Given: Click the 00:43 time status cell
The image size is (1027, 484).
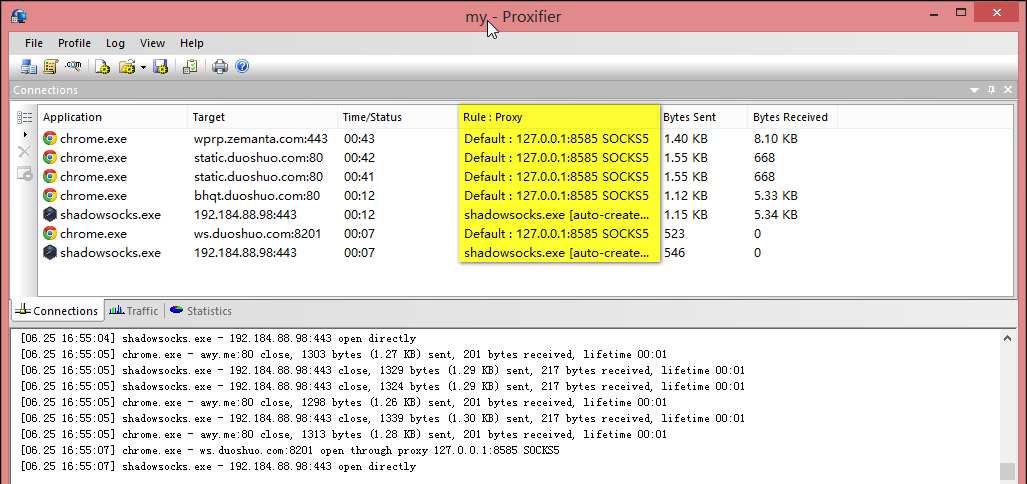Looking at the screenshot, I should 358,139.
